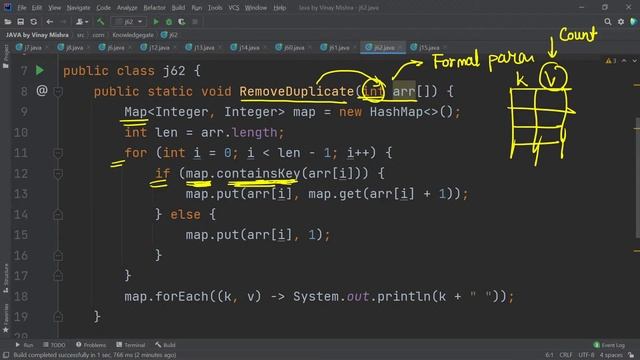The width and height of the screenshot is (640, 360).
Task: Open the Build tool window button
Action: (165, 345)
